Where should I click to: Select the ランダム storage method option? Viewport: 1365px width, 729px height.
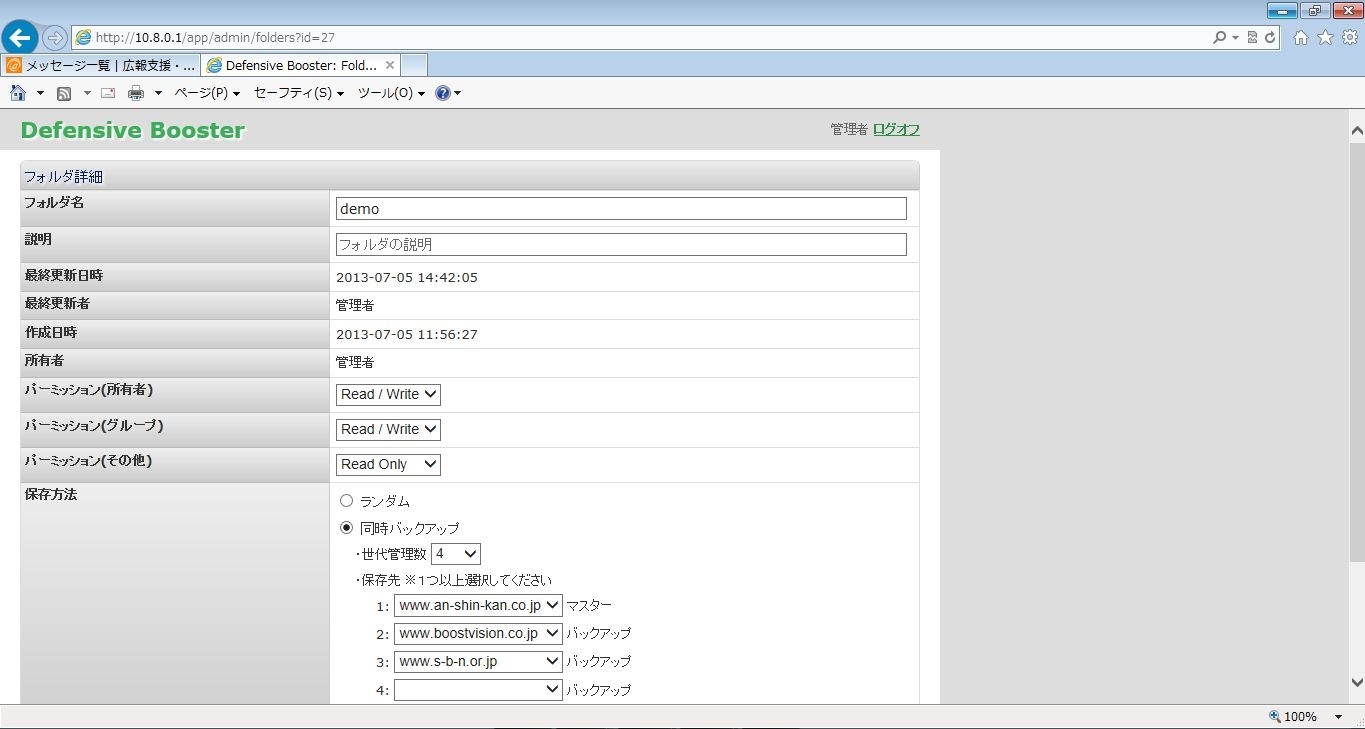point(346,500)
